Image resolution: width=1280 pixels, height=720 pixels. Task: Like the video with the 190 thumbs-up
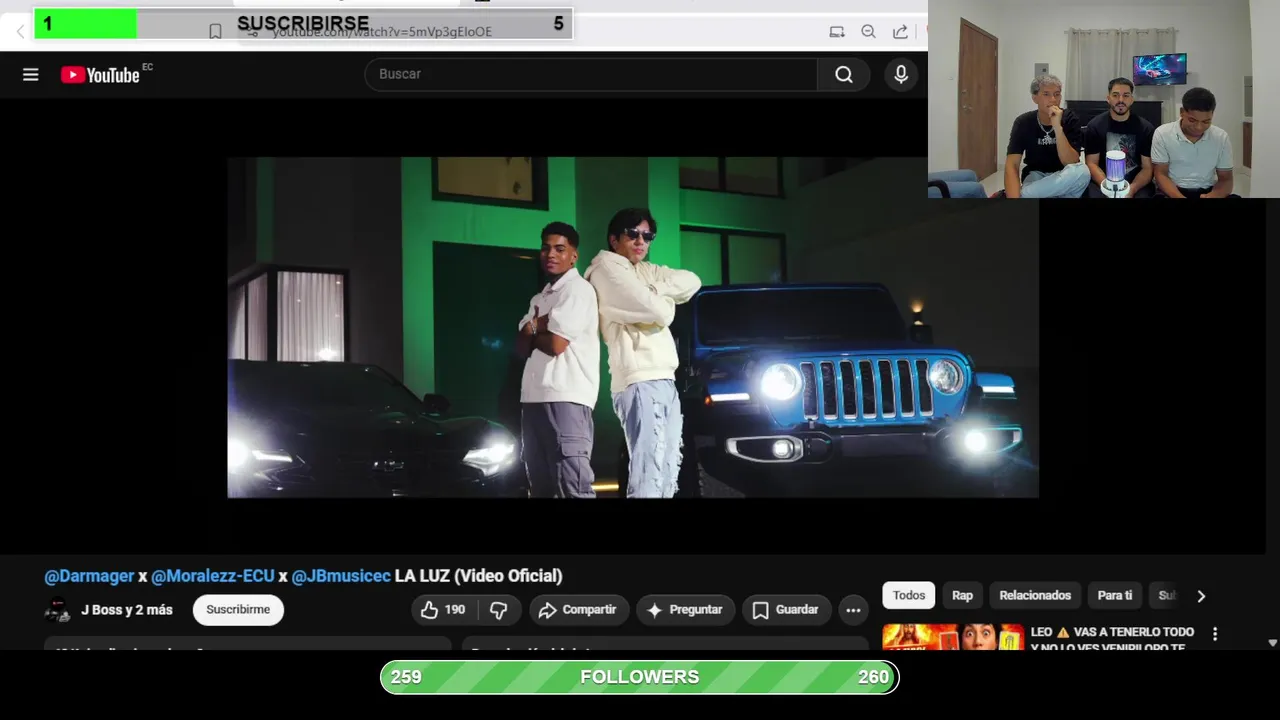tap(443, 610)
